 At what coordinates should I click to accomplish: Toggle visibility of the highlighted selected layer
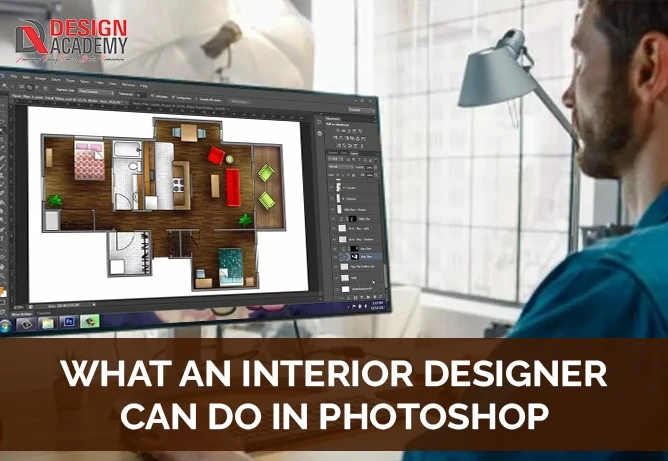pos(335,257)
